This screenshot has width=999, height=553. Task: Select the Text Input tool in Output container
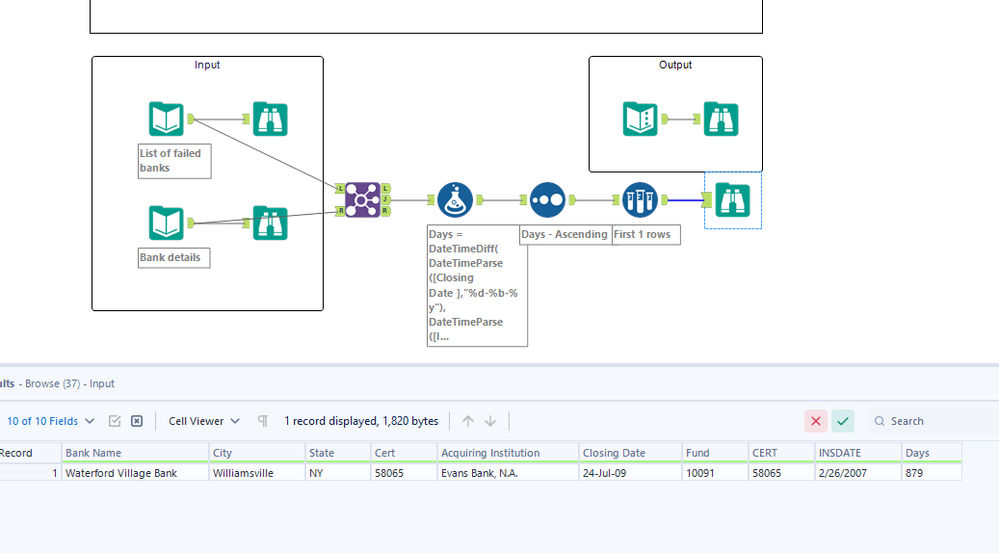point(640,119)
